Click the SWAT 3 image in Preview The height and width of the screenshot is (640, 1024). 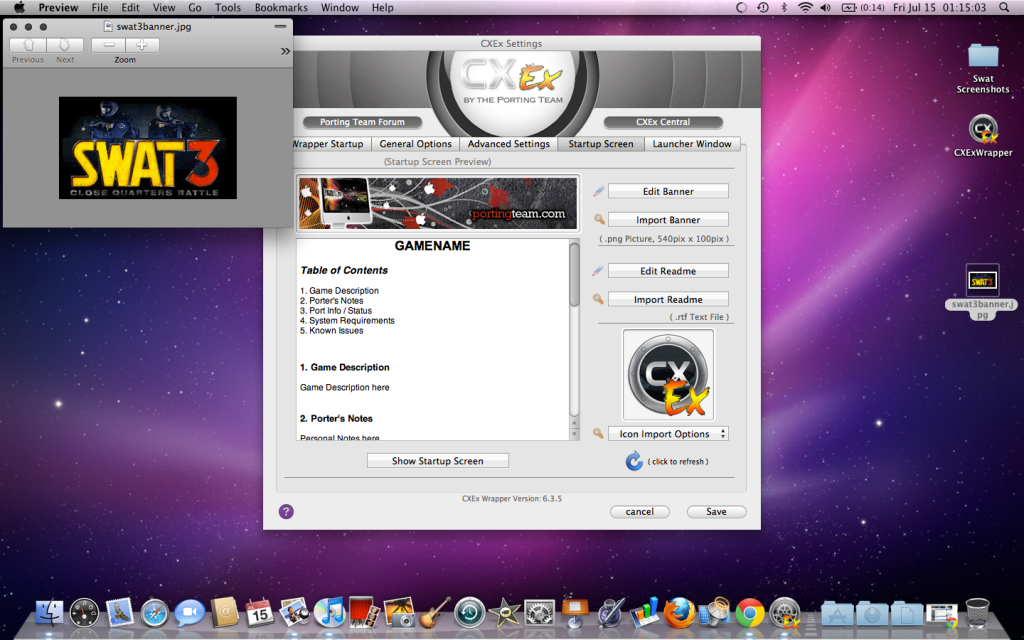coord(148,148)
